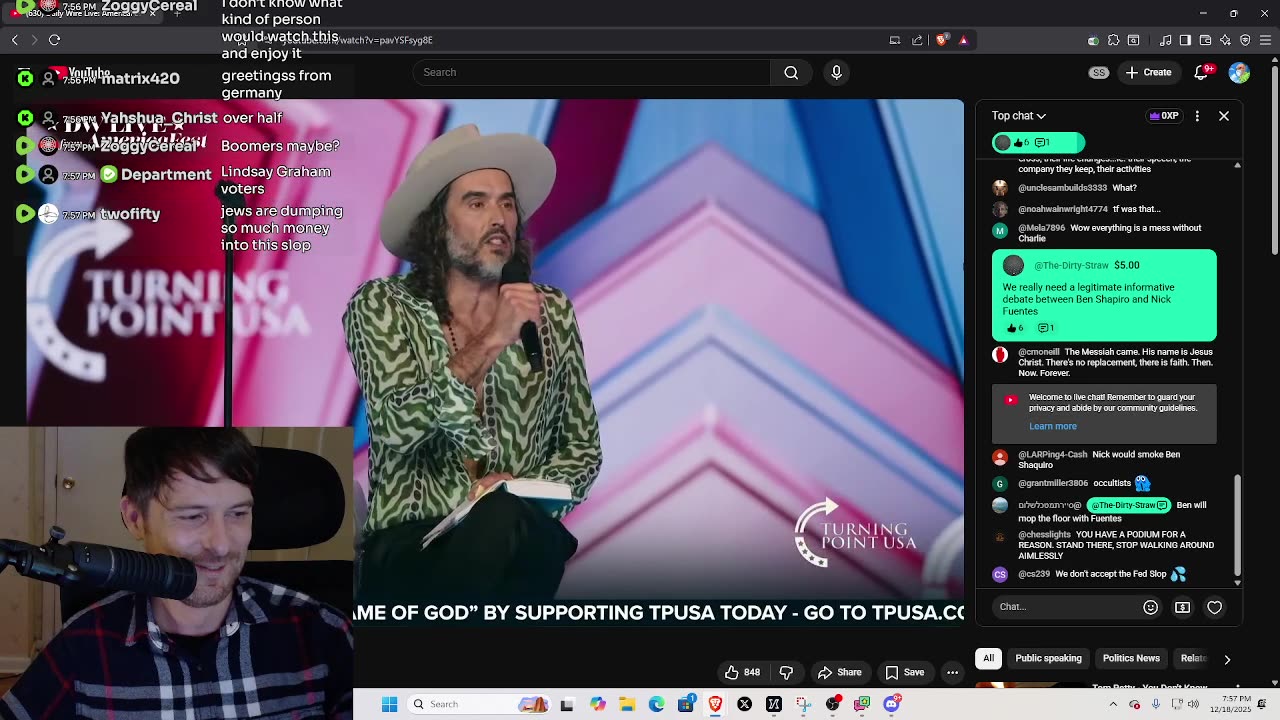Click the YouTube search input field
Image resolution: width=1280 pixels, height=720 pixels.
coord(592,72)
